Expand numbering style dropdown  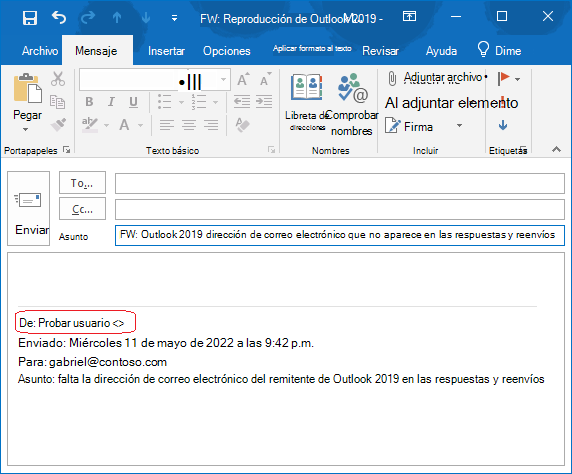tap(215, 102)
